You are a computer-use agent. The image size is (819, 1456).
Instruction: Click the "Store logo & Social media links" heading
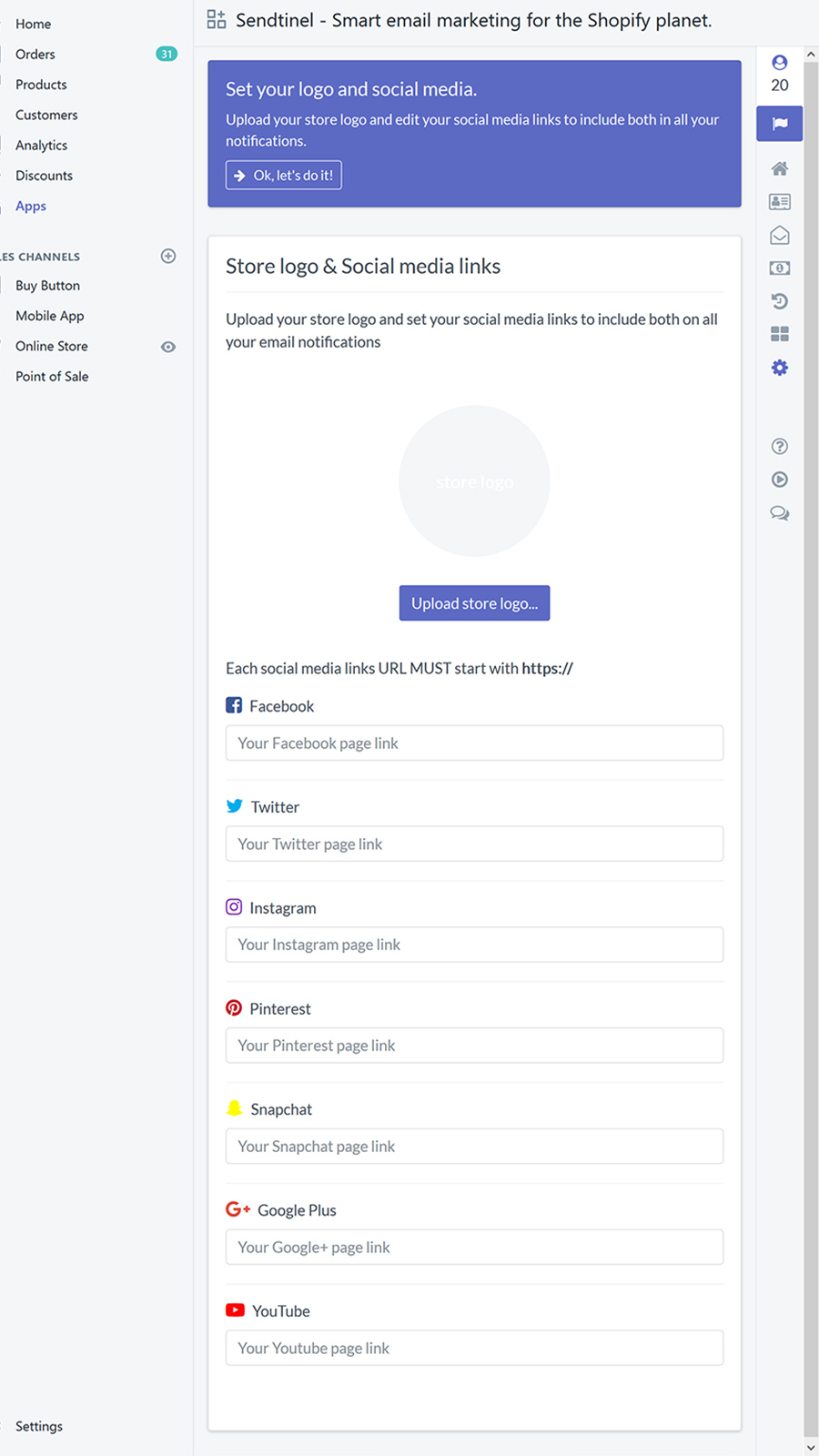tap(363, 266)
